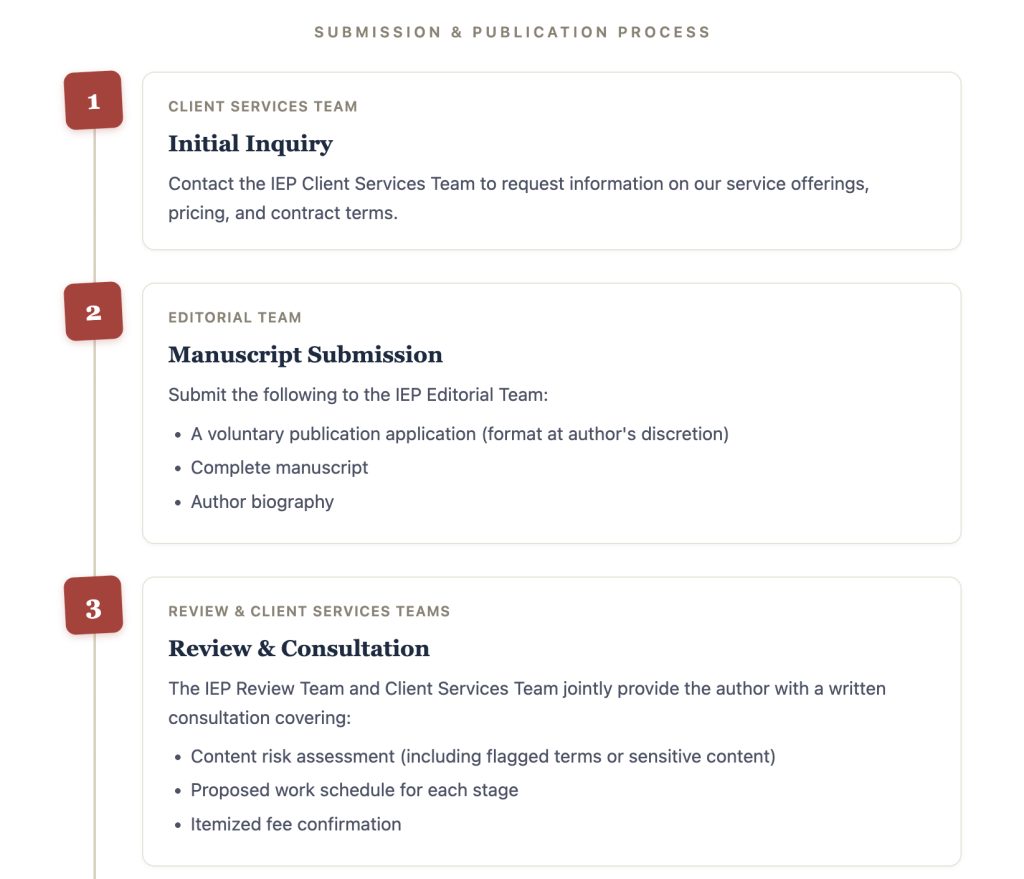
Task: Click the Initial Inquiry description paragraph
Action: [x=519, y=199]
